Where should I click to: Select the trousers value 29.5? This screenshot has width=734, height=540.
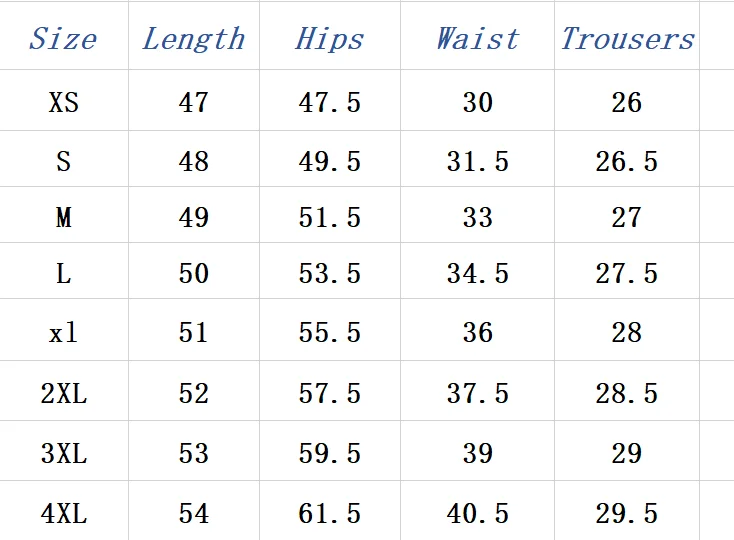point(627,514)
